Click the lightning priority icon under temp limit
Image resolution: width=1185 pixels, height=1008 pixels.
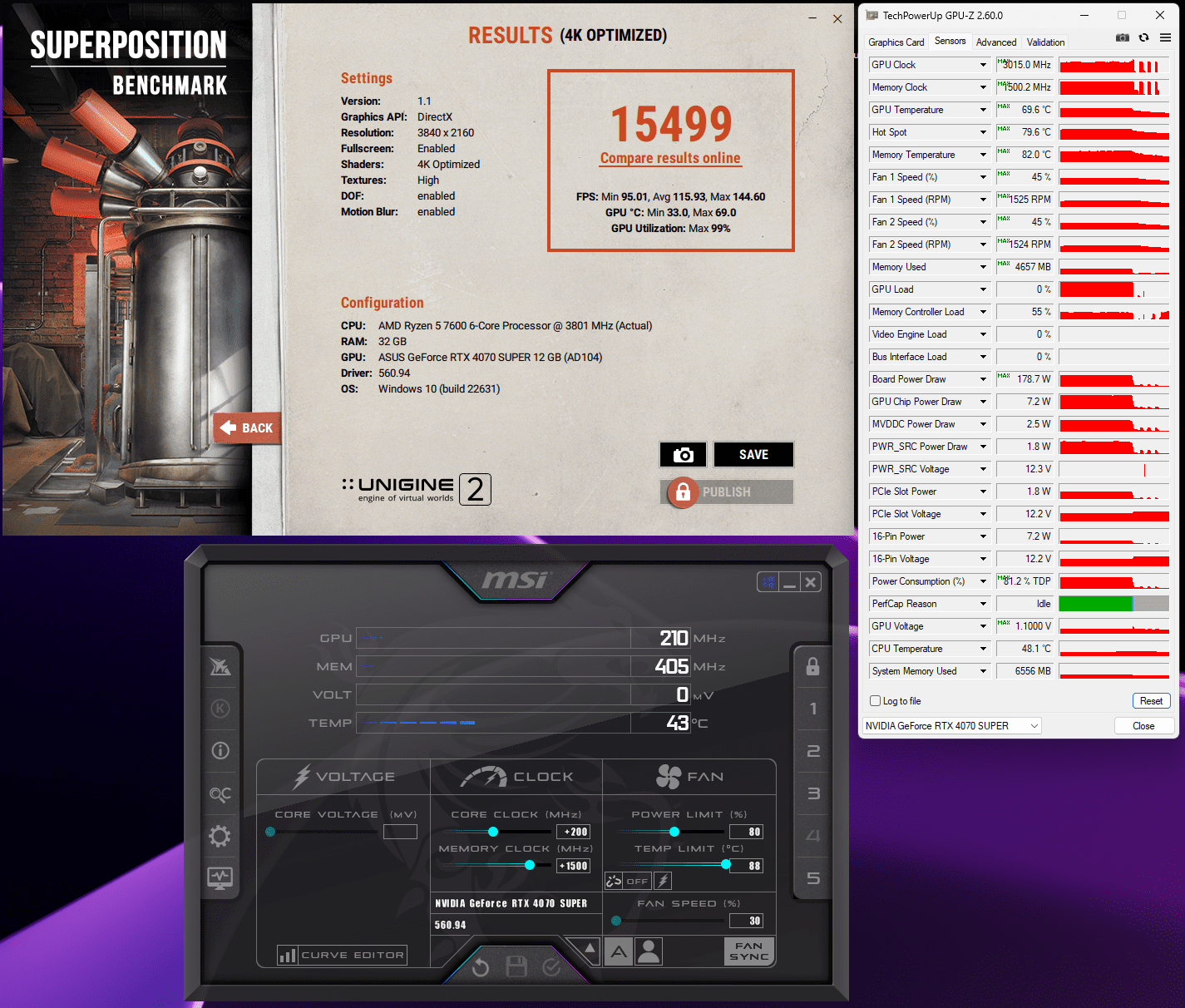[663, 881]
